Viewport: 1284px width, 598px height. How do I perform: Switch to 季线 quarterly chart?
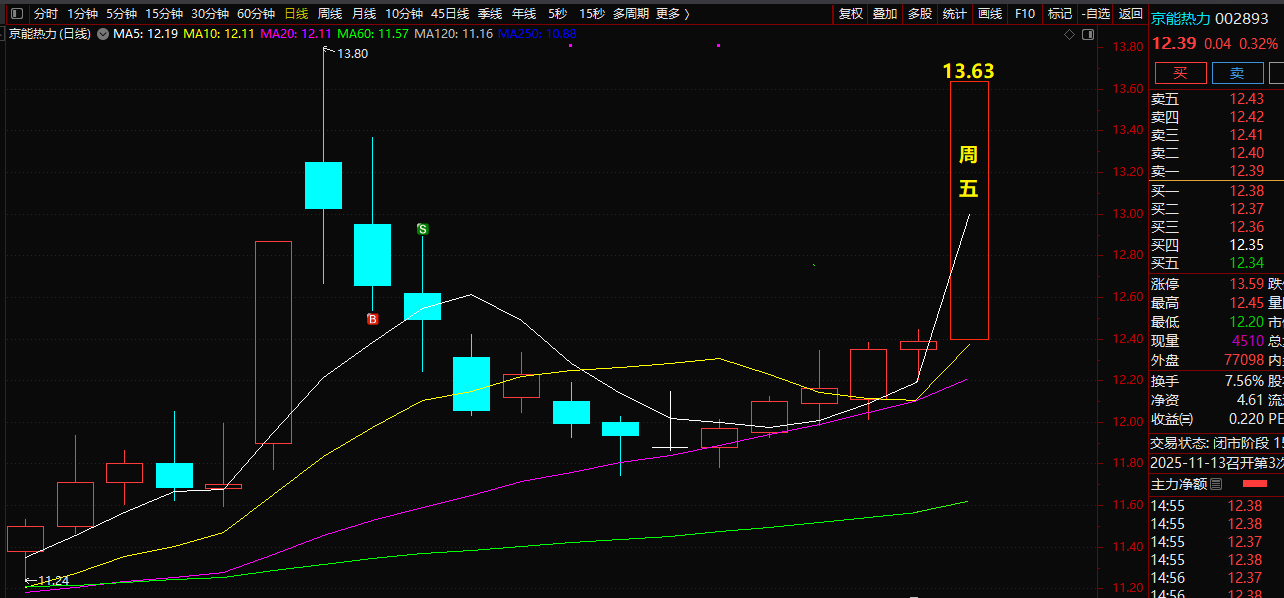(x=490, y=14)
